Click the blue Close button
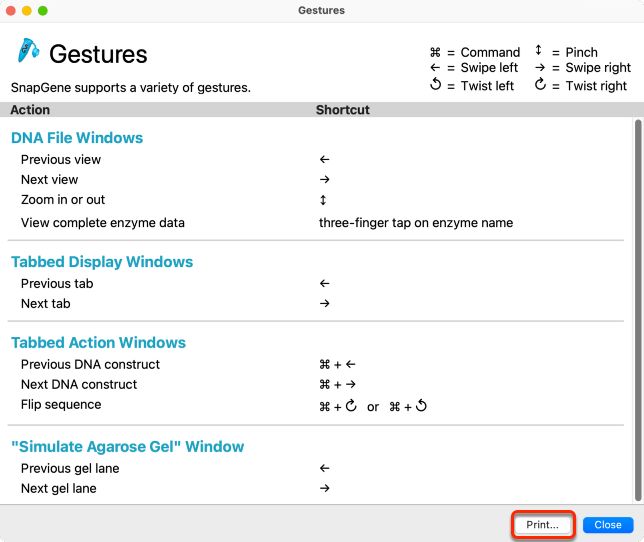Screen dimensions: 644x542 tap(608, 525)
